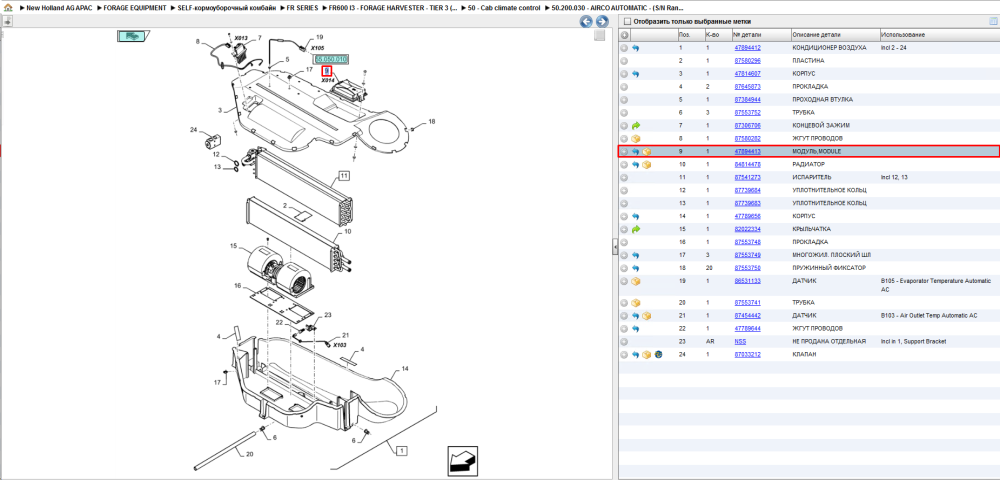Go to the home page icon

pyautogui.click(x=8, y=8)
